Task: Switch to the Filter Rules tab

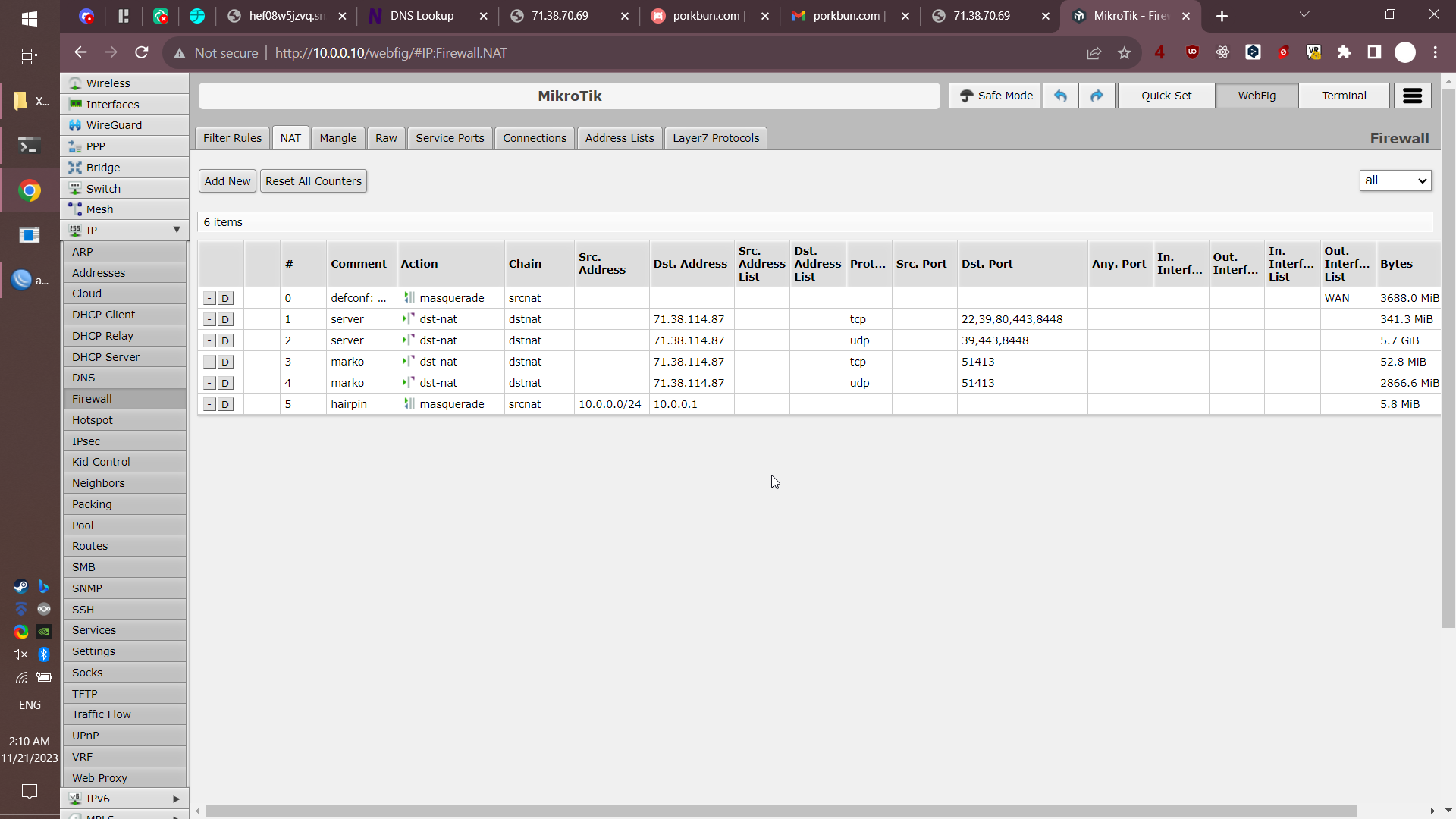Action: (x=232, y=138)
